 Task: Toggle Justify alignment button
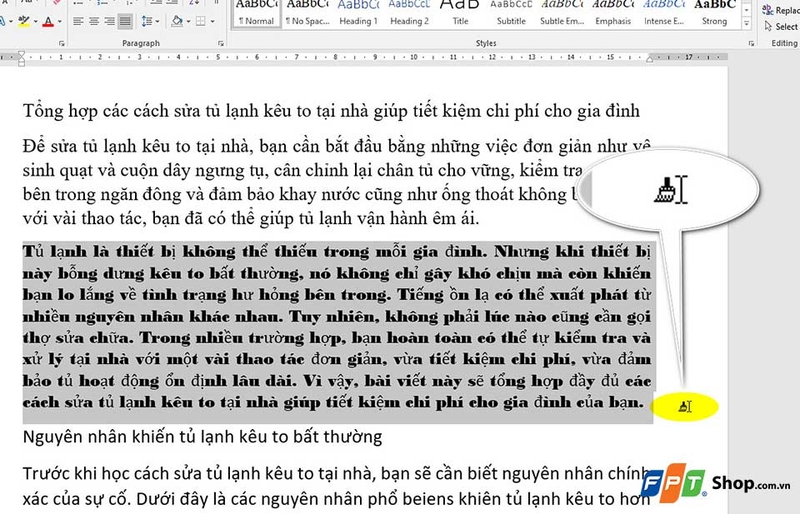(x=125, y=21)
